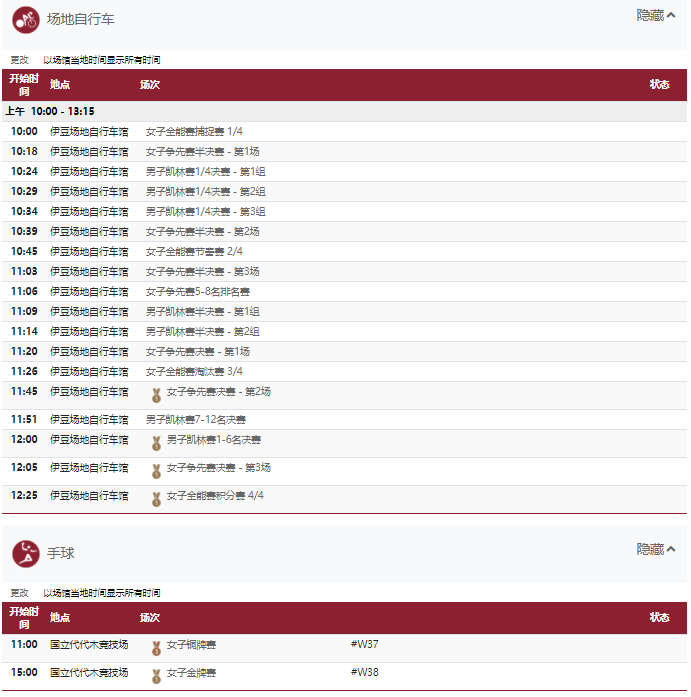Click medal icon for 女子全能赛积分赛 4/4
691x697 pixels.
point(156,499)
